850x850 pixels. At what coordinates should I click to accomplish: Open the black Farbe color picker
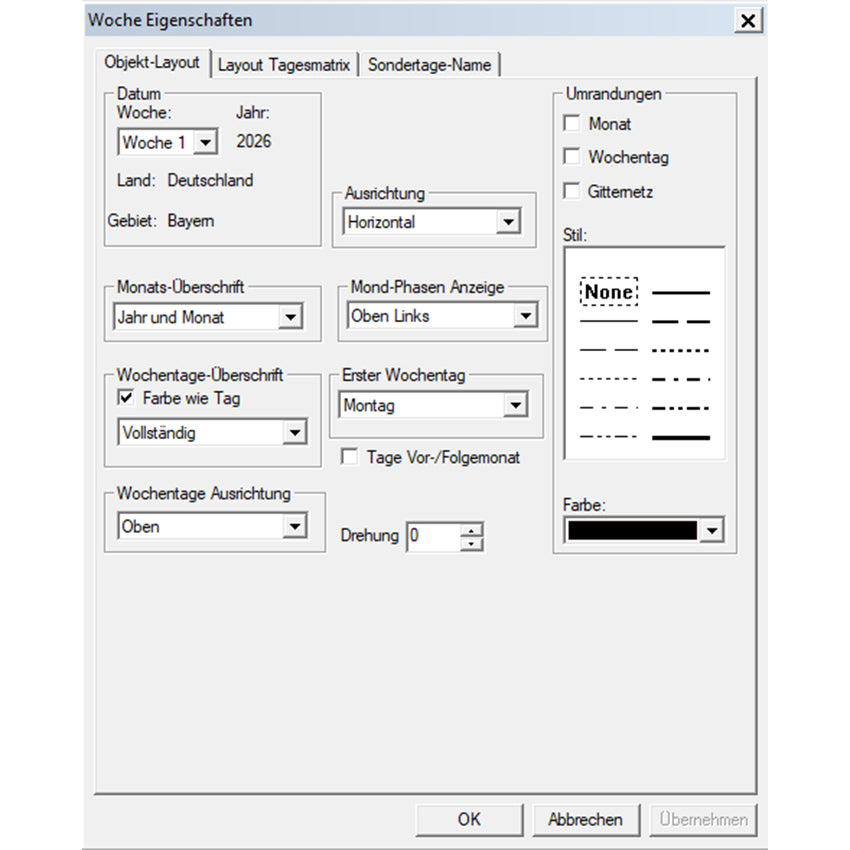pyautogui.click(x=711, y=531)
